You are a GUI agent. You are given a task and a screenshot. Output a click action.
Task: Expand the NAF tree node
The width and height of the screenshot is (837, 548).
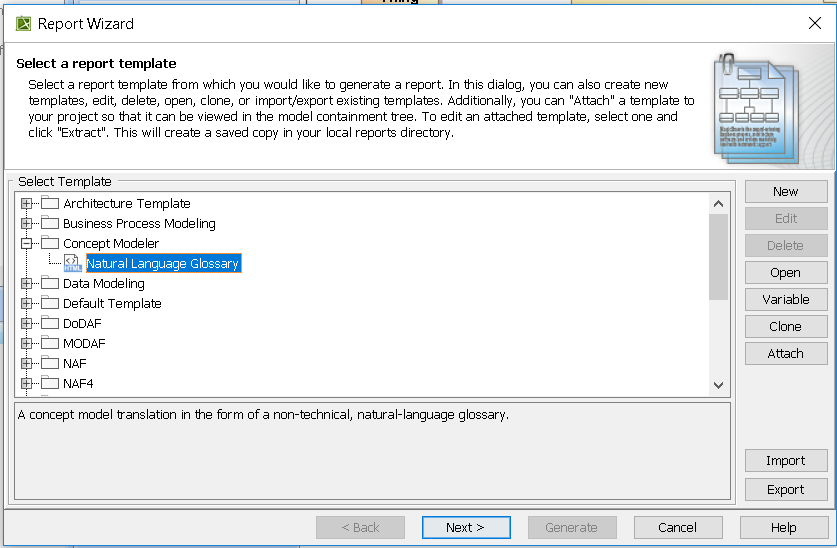click(26, 364)
